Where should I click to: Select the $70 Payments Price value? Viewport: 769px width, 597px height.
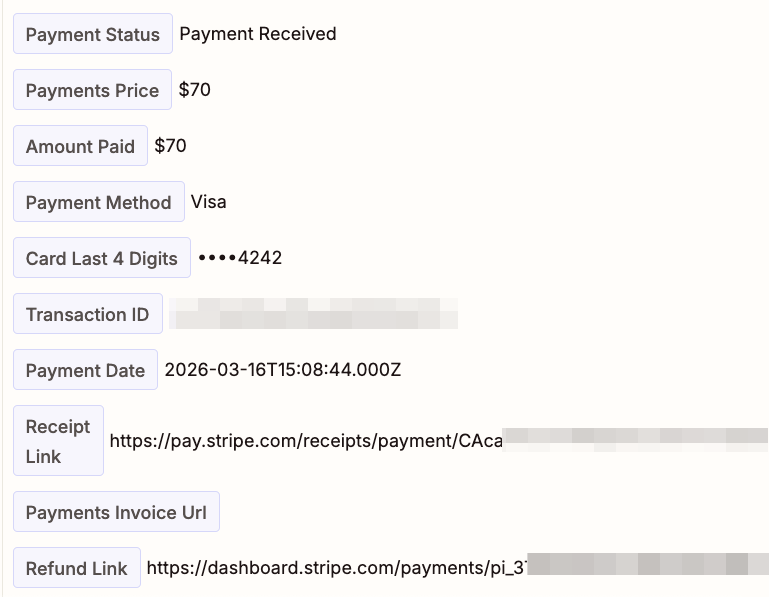tap(194, 90)
